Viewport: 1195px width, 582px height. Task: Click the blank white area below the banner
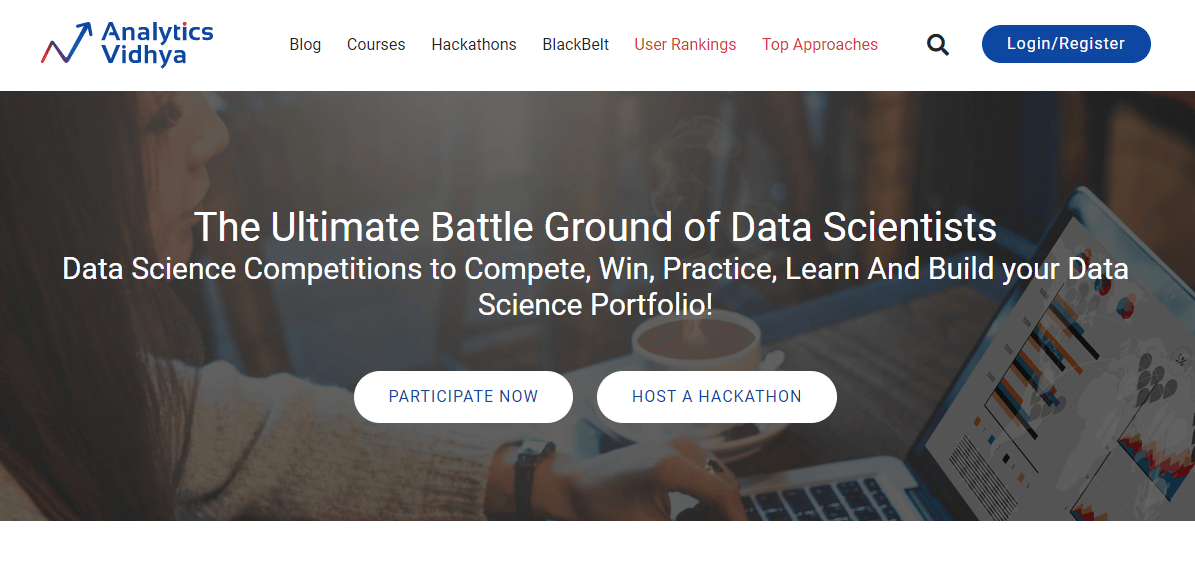(x=597, y=552)
